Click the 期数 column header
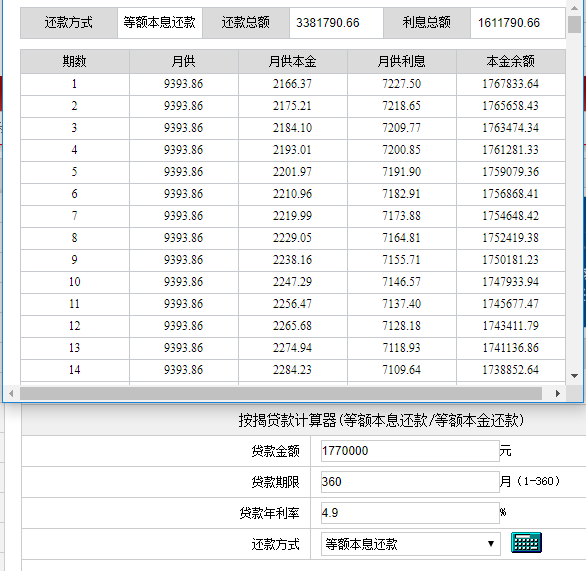This screenshot has height=571, width=586. pyautogui.click(x=75, y=61)
